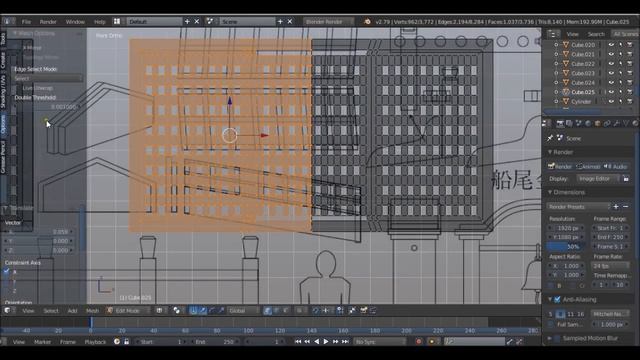Open the Render menu in top bar
Viewport: 640px width, 360px height.
[48, 22]
